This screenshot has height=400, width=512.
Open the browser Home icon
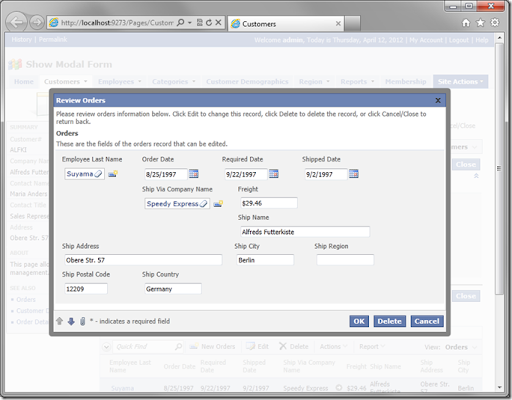(x=466, y=23)
